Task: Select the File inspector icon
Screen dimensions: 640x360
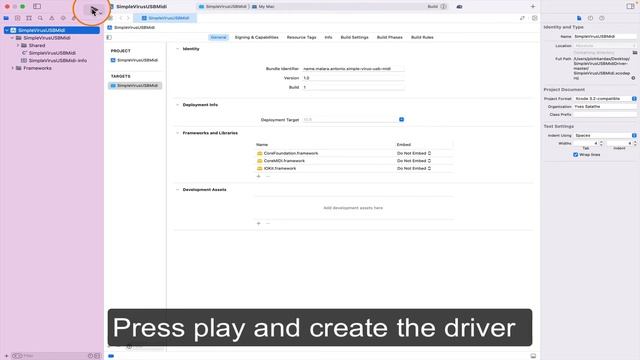Action: [x=579, y=18]
